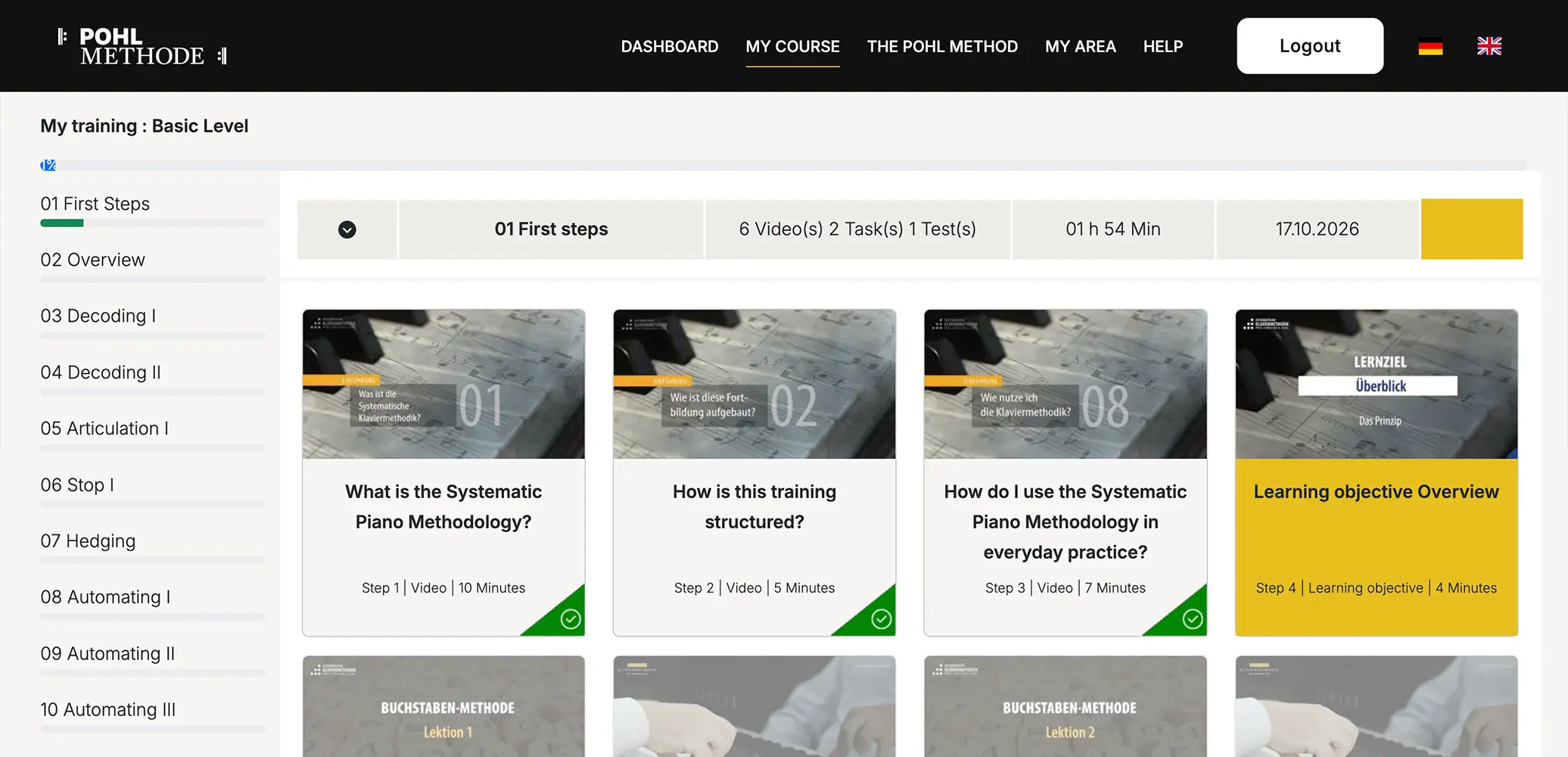This screenshot has height=757, width=1568.
Task: Open video thumbnail 08 Klaviermethodik nutzen
Action: coord(1066,384)
